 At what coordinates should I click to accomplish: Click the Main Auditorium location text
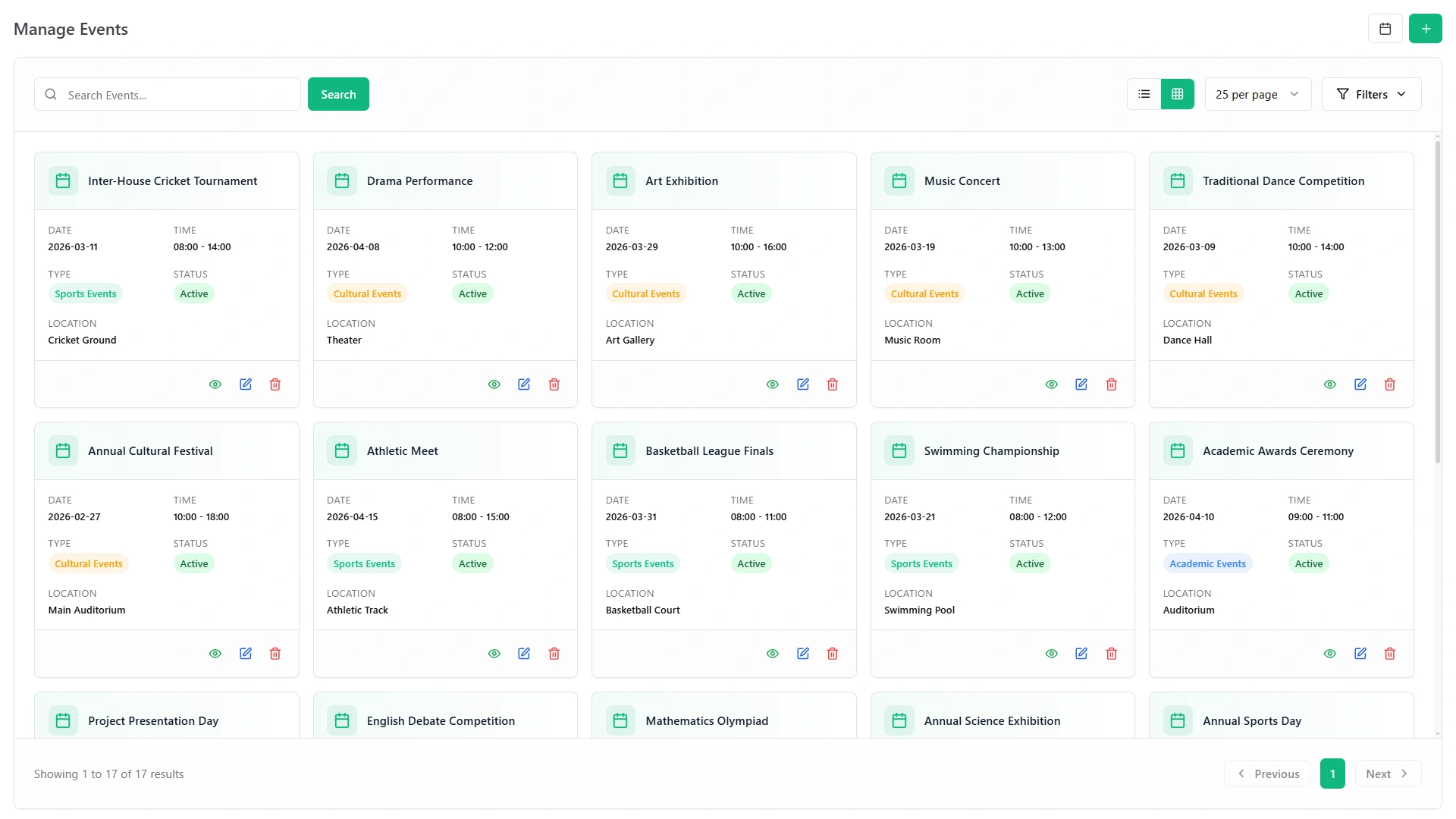(x=86, y=610)
